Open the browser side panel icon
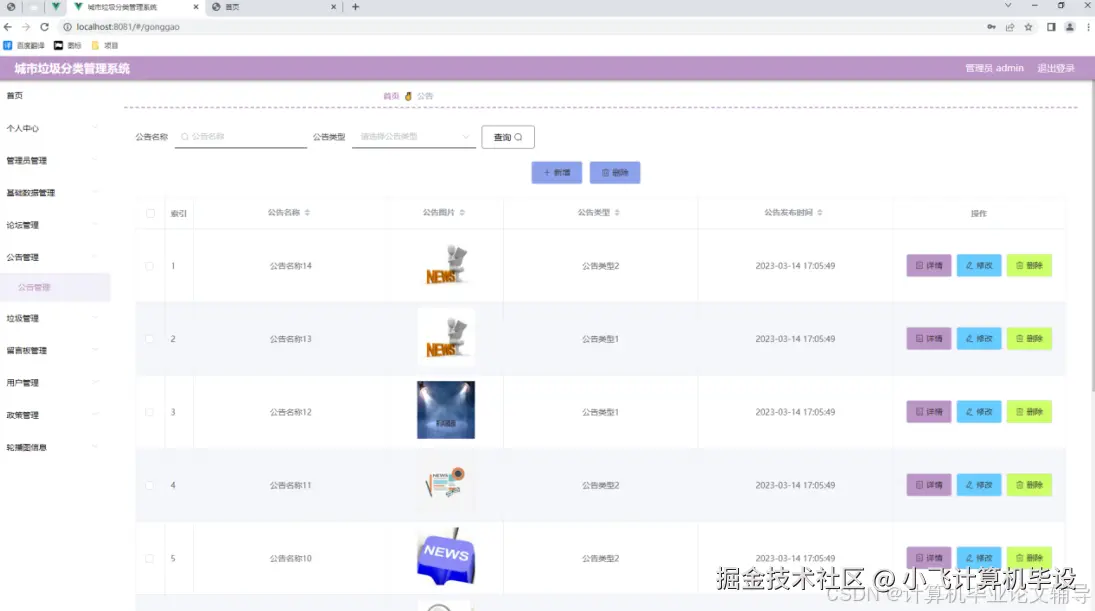Screen dimensions: 1095x611 click(x=1051, y=27)
